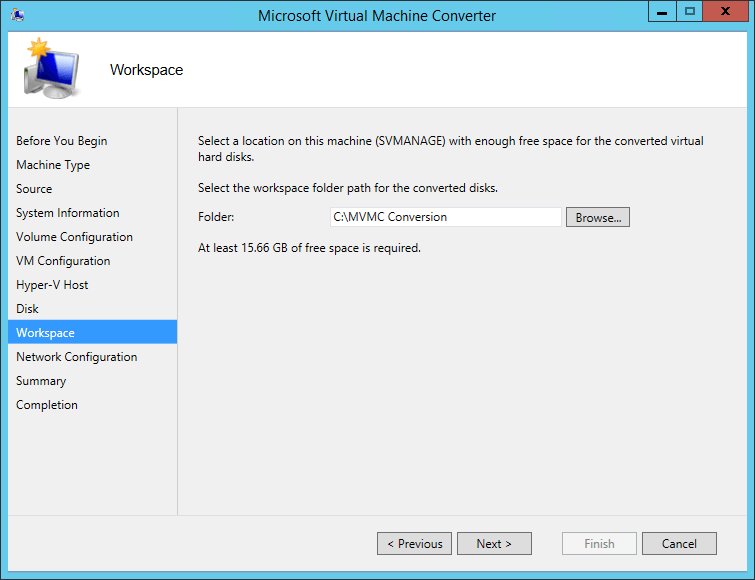
Task: Go to the Before You Begin step
Action: [x=62, y=141]
